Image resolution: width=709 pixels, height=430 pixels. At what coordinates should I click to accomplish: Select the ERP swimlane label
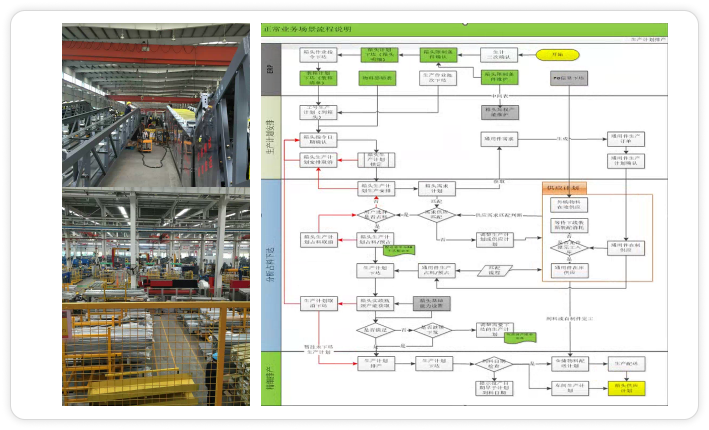pos(269,67)
